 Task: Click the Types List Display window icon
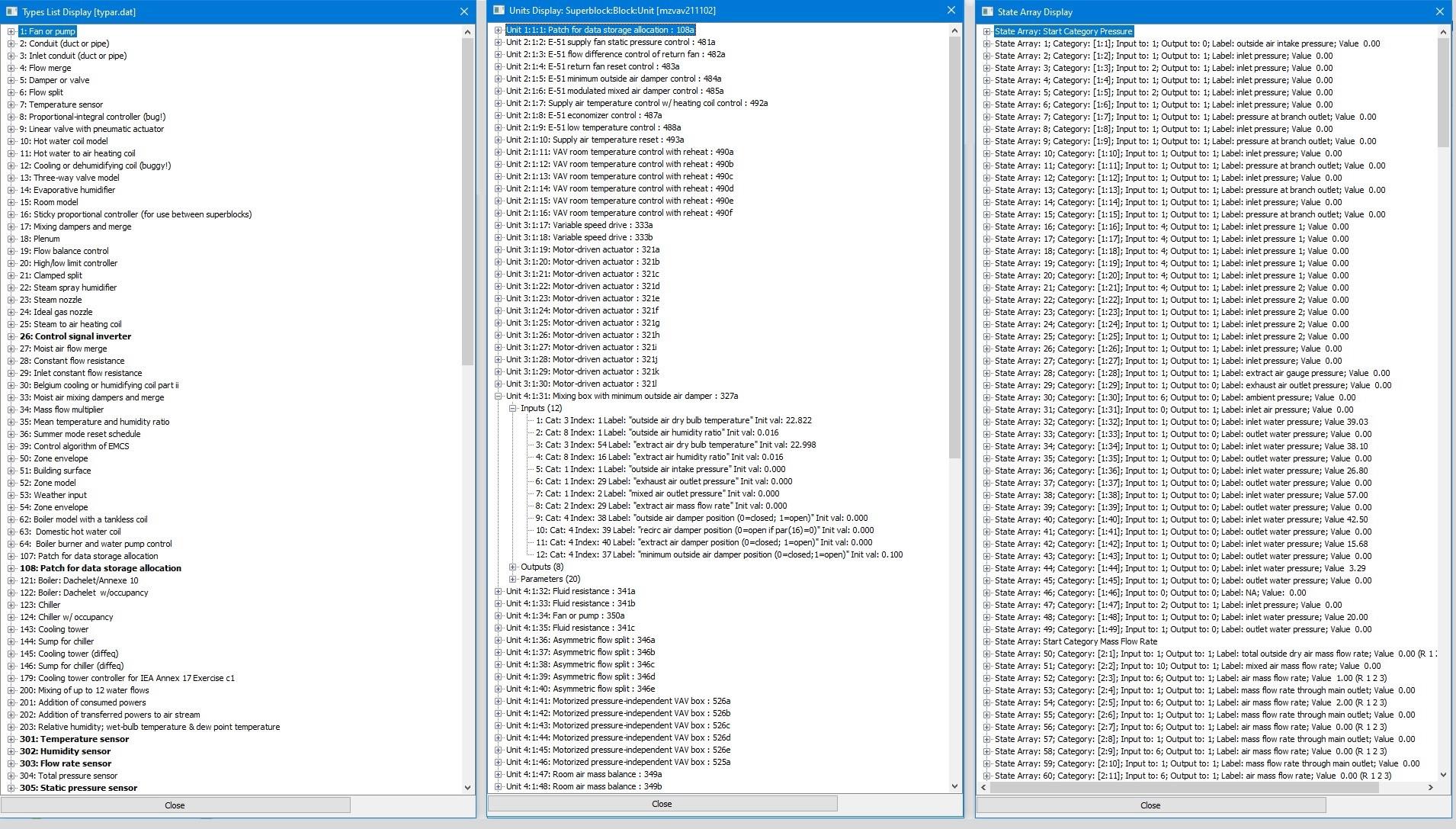[x=11, y=12]
